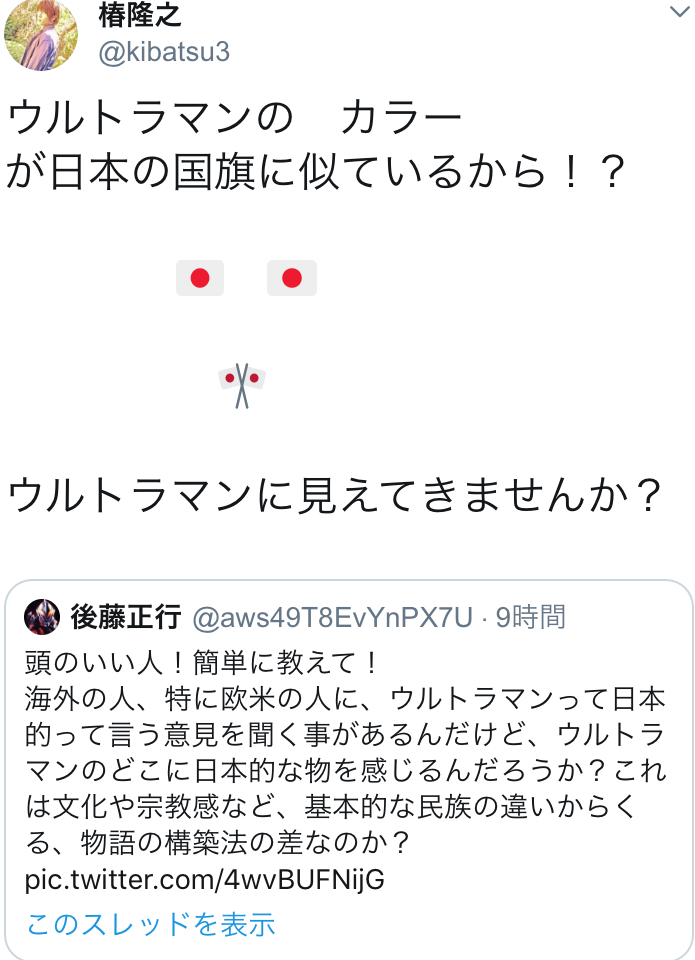This screenshot has height=960, width=695.
Task: Click the left Japanese flag emoji
Action: tap(200, 278)
